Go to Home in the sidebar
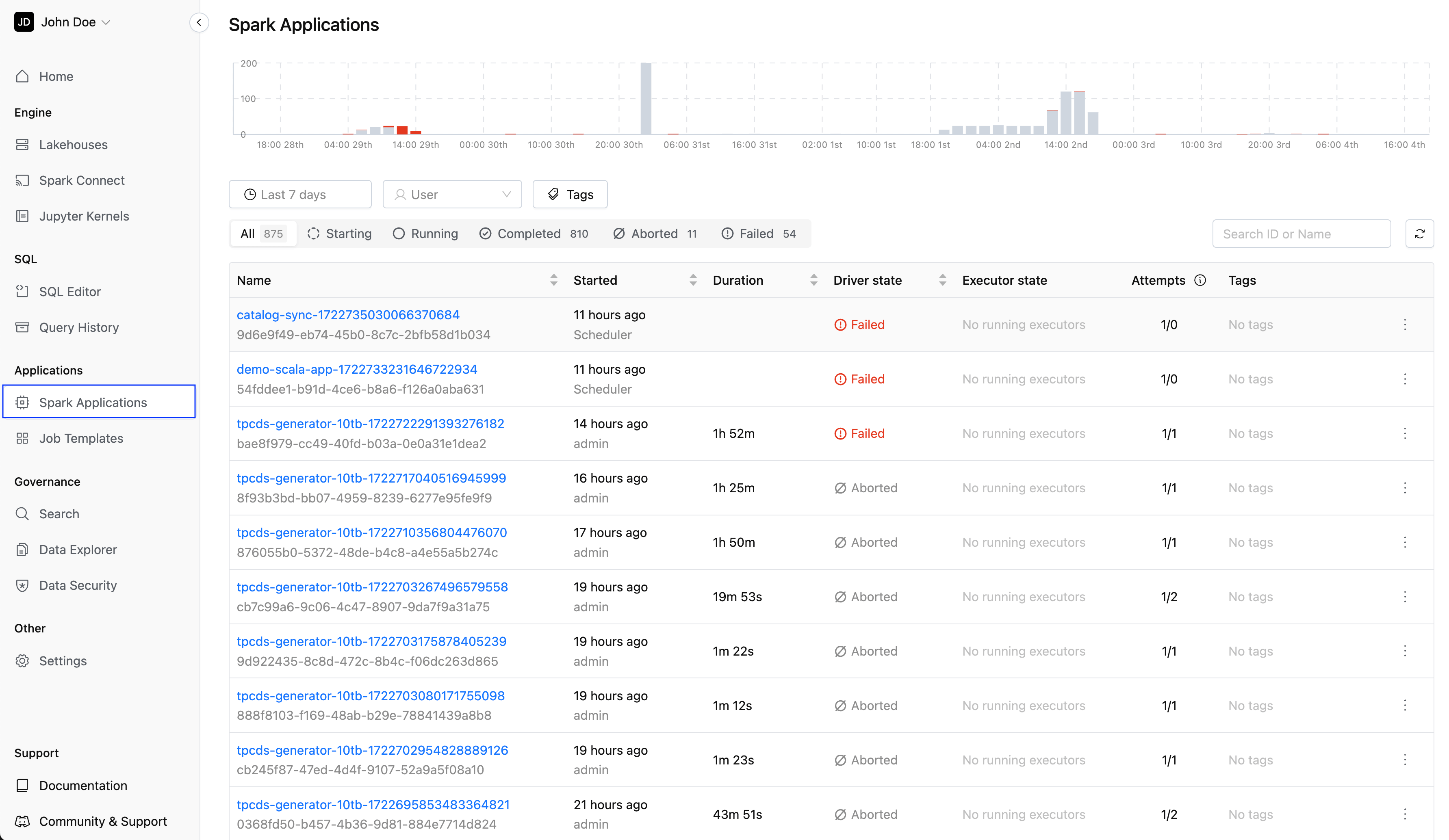Viewport: 1449px width, 840px height. pyautogui.click(x=56, y=76)
